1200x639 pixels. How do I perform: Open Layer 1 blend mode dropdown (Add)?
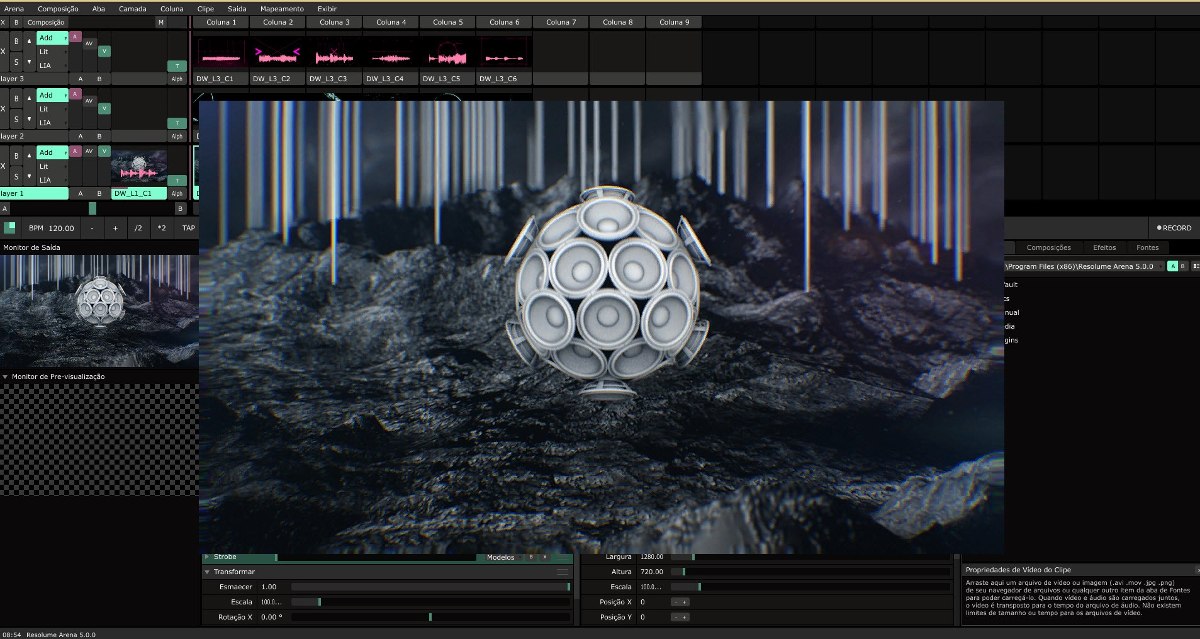[52, 153]
